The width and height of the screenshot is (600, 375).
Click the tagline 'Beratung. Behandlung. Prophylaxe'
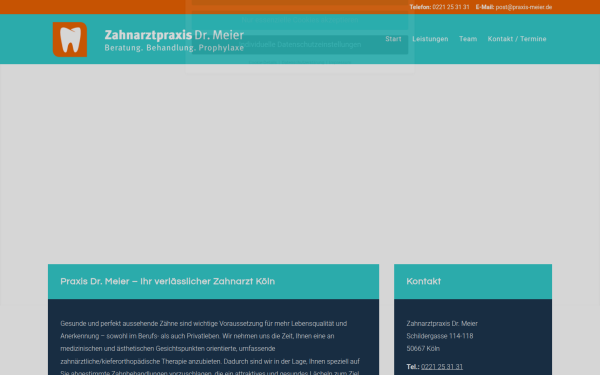tap(174, 48)
